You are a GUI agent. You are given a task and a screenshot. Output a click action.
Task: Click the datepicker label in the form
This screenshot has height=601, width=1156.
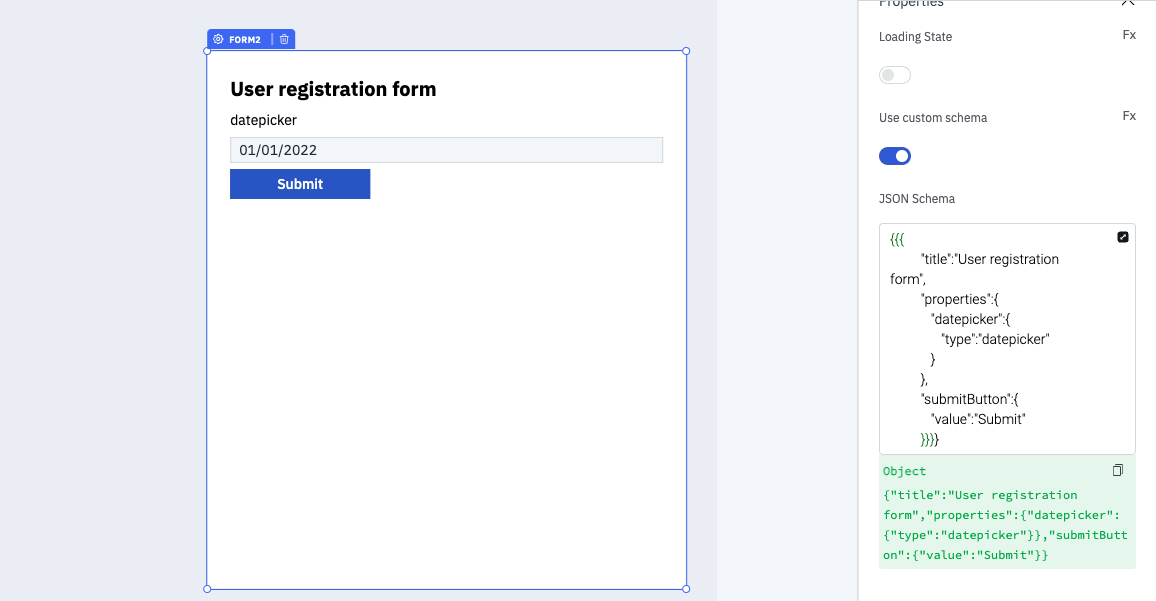coord(263,120)
